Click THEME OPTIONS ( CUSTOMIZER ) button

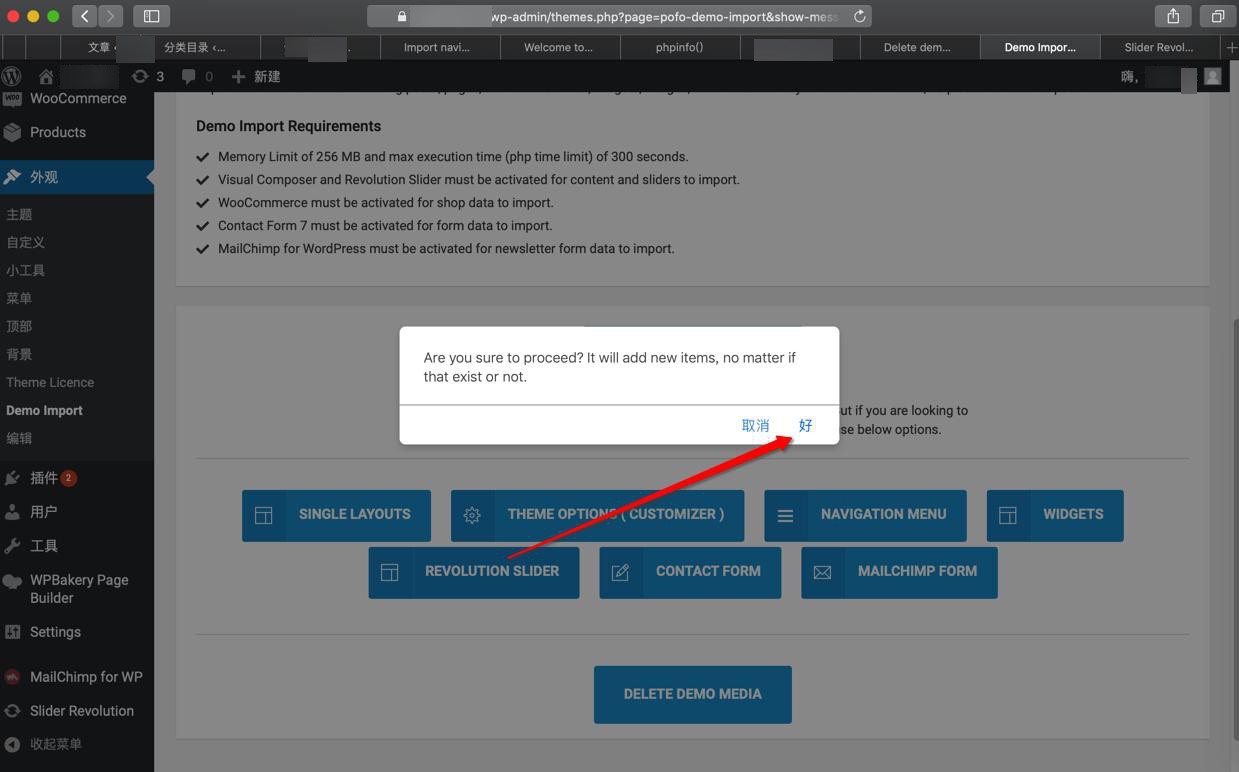point(597,515)
